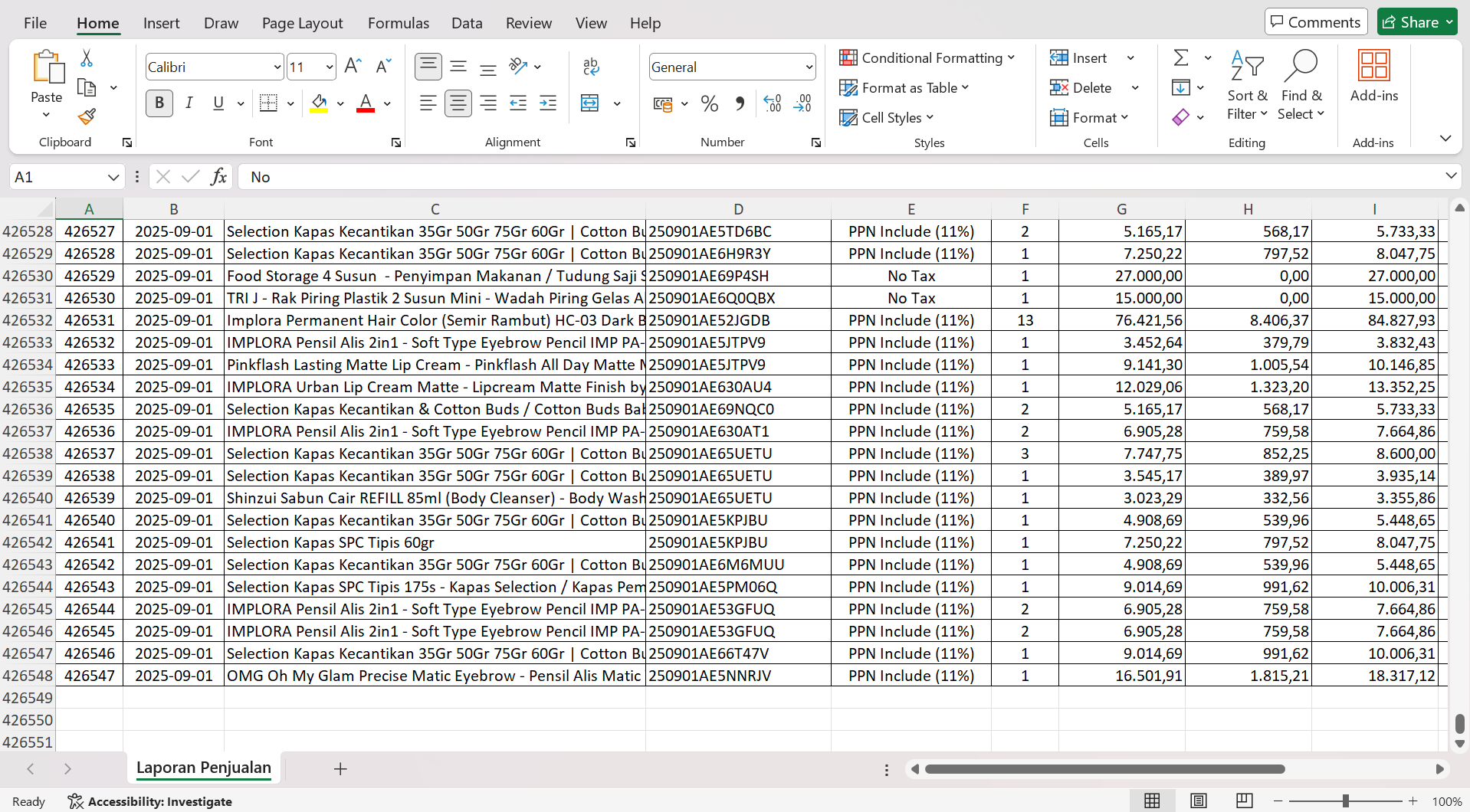Apply Percent Style formatting
Image resolution: width=1470 pixels, height=812 pixels.
point(710,103)
